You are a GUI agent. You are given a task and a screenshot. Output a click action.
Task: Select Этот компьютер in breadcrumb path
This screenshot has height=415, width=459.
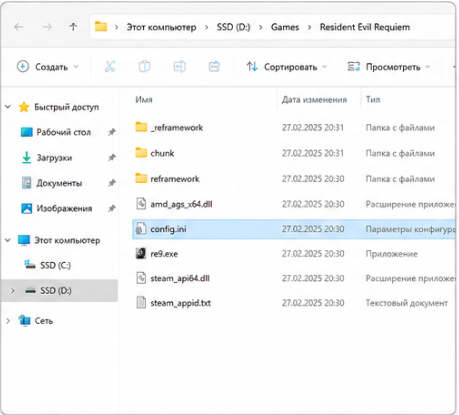[161, 27]
